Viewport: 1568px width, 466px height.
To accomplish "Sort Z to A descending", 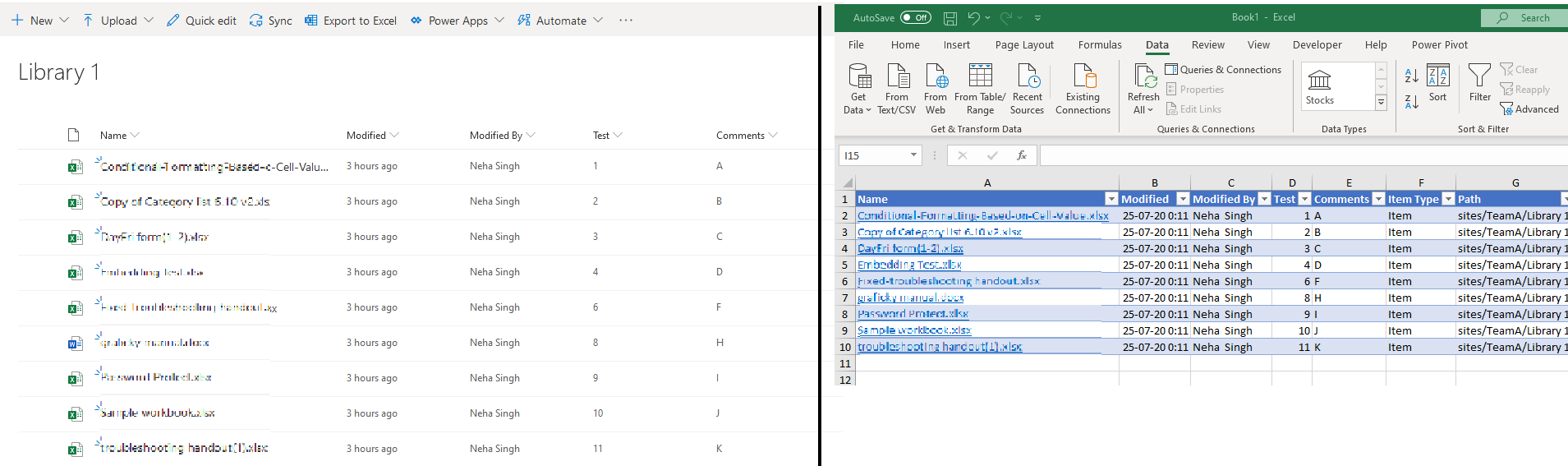I will click(1412, 102).
